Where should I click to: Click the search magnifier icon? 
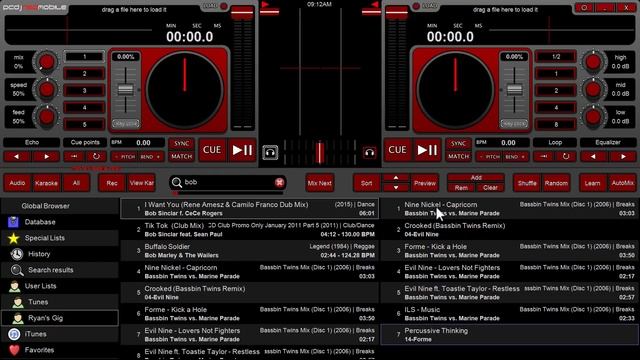point(177,182)
